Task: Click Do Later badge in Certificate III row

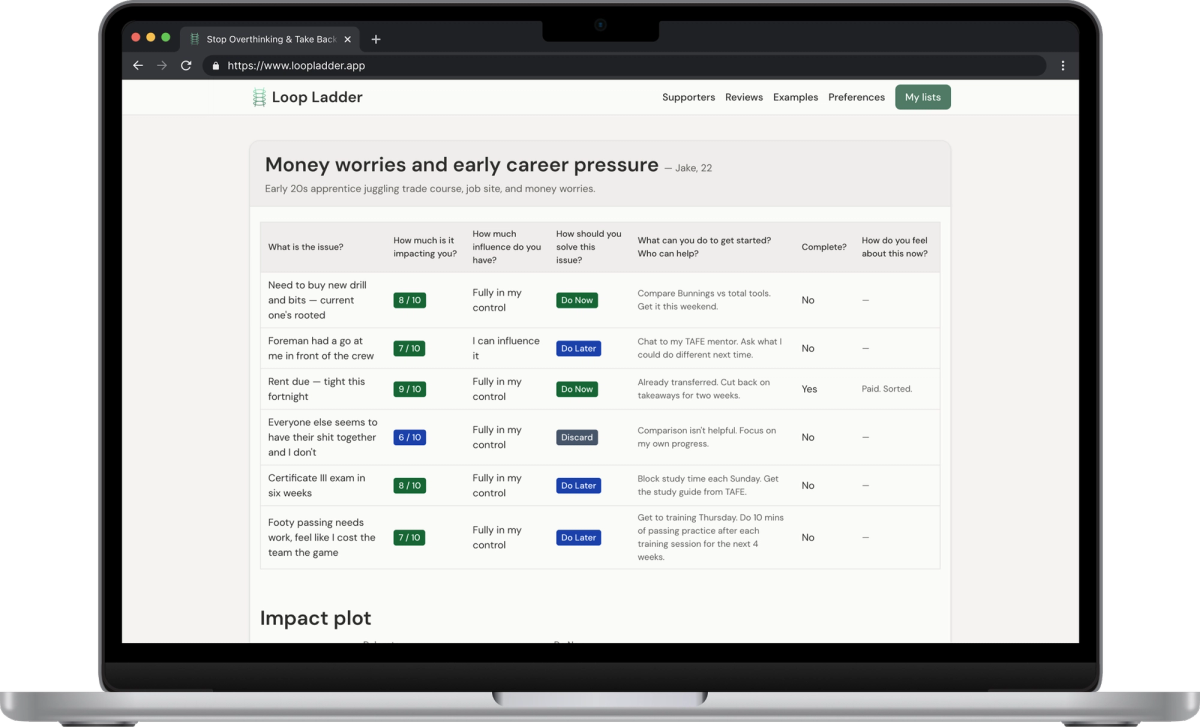Action: pos(578,485)
